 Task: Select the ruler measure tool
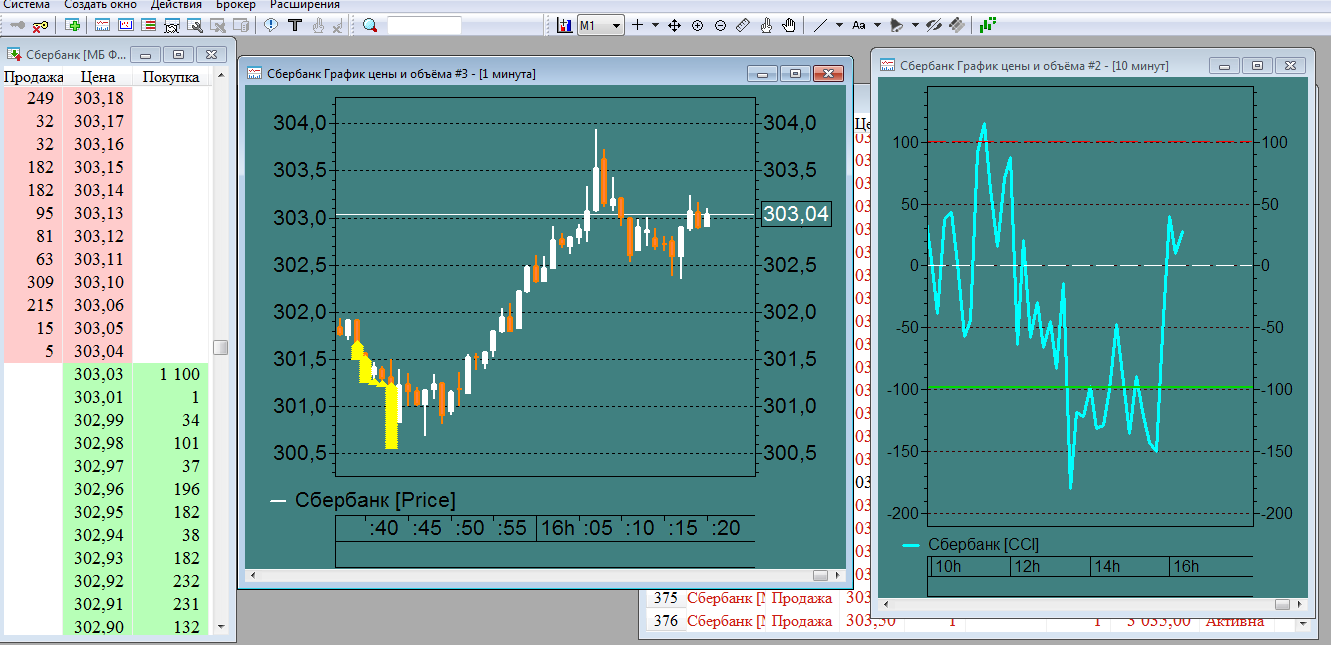(x=743, y=25)
